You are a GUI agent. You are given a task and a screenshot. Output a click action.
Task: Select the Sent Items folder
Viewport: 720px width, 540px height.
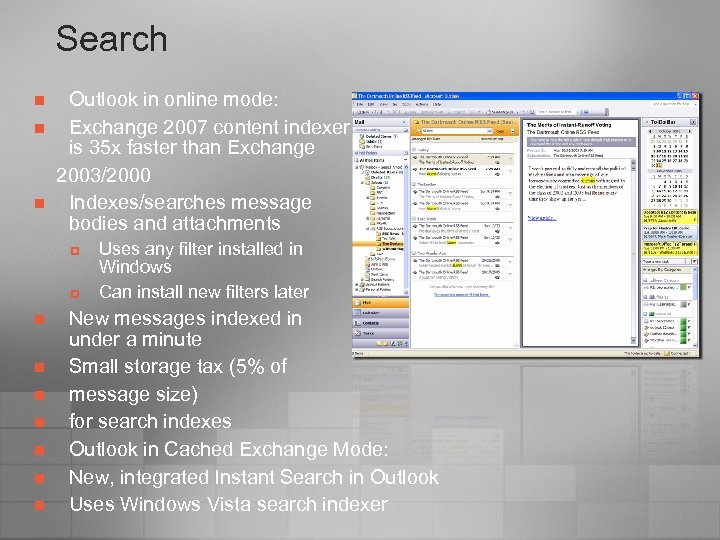click(379, 275)
